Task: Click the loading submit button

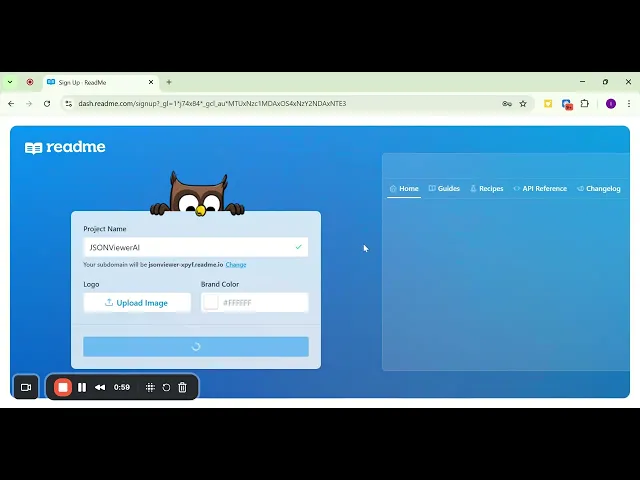Action: click(x=196, y=347)
